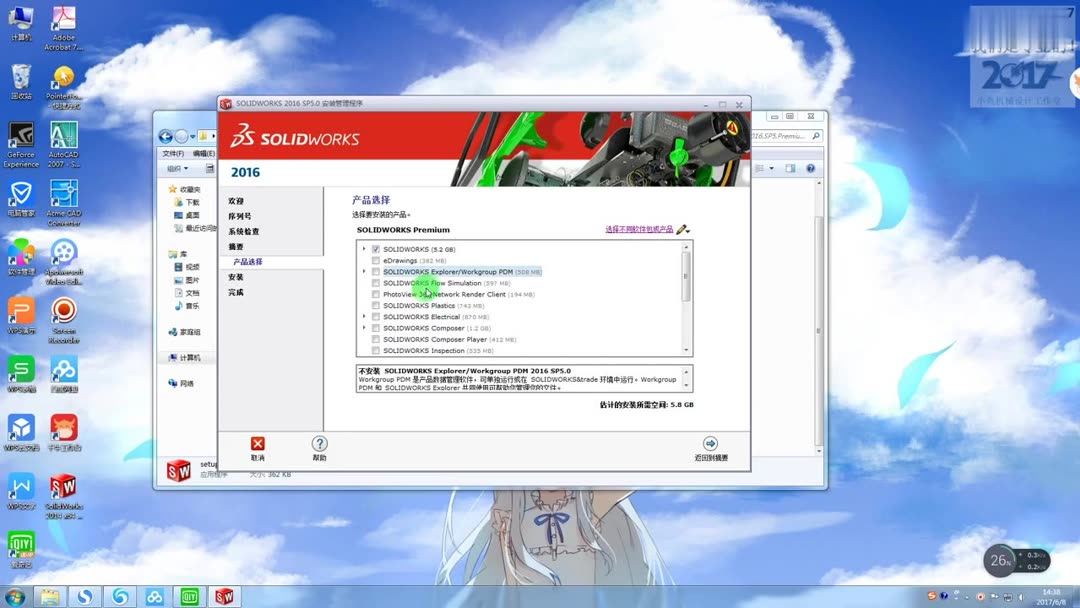This screenshot has width=1080, height=608.
Task: Open the 编辑 menu in Explorer
Action: click(x=205, y=155)
